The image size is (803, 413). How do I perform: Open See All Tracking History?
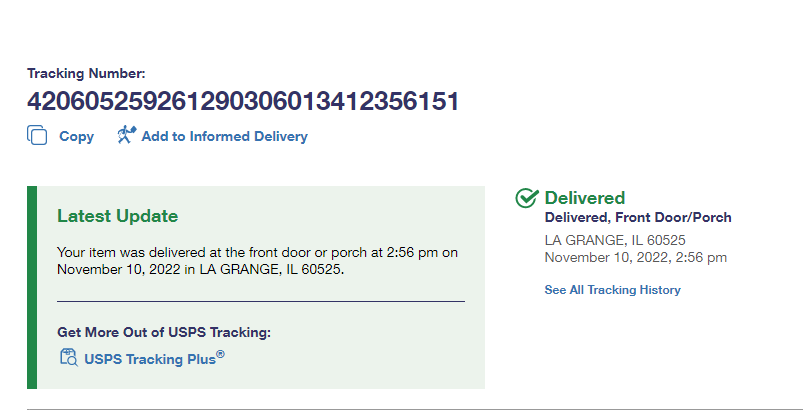(612, 290)
